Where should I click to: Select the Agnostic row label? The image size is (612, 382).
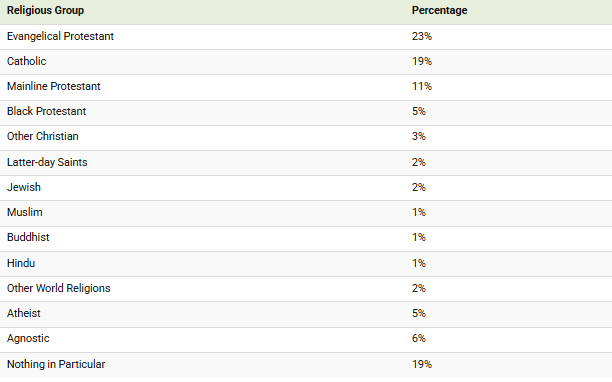point(28,338)
